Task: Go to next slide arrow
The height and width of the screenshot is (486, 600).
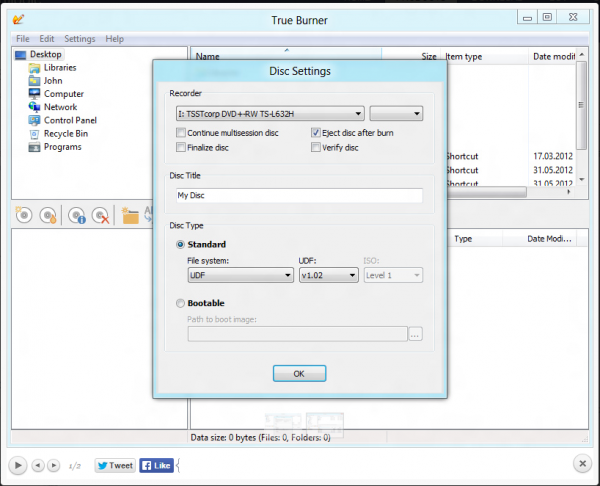Action: tap(54, 465)
